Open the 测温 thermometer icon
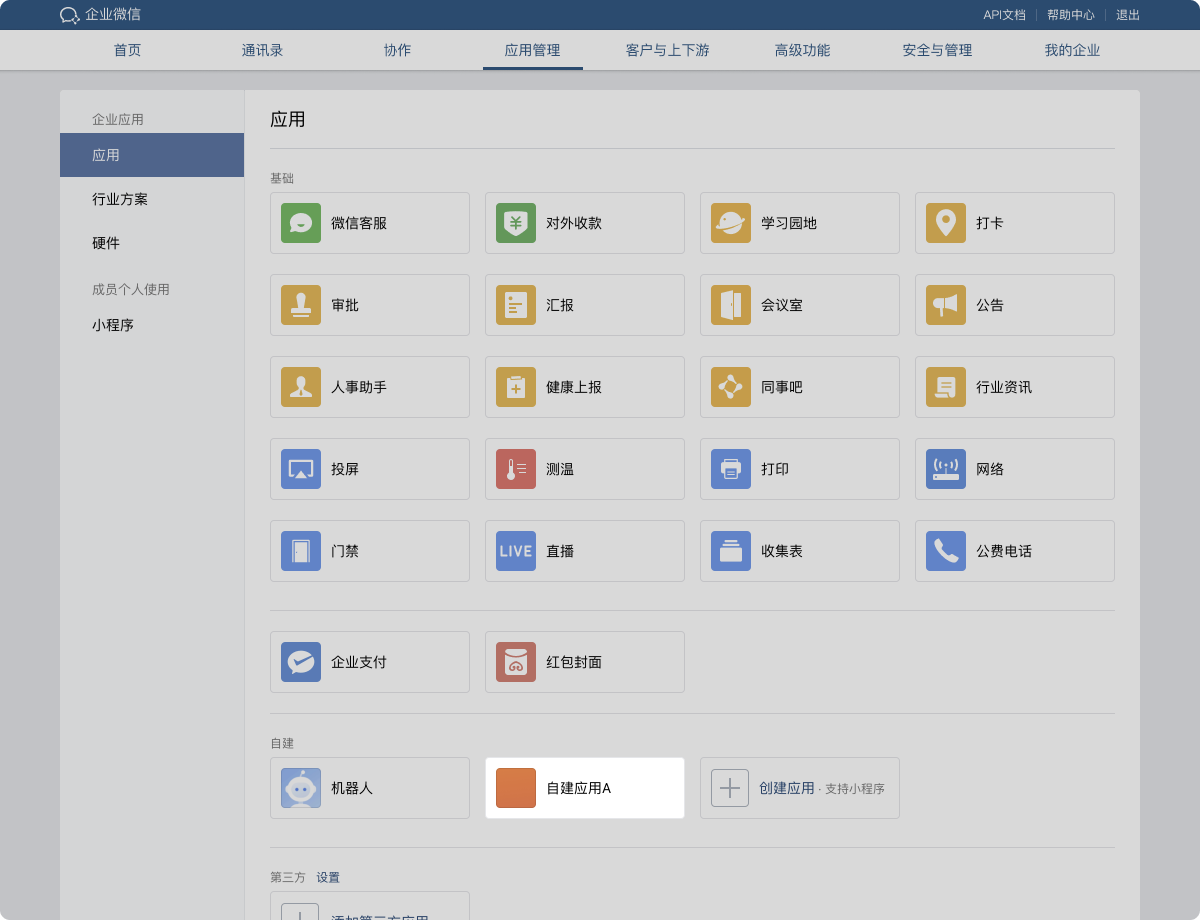 [516, 469]
